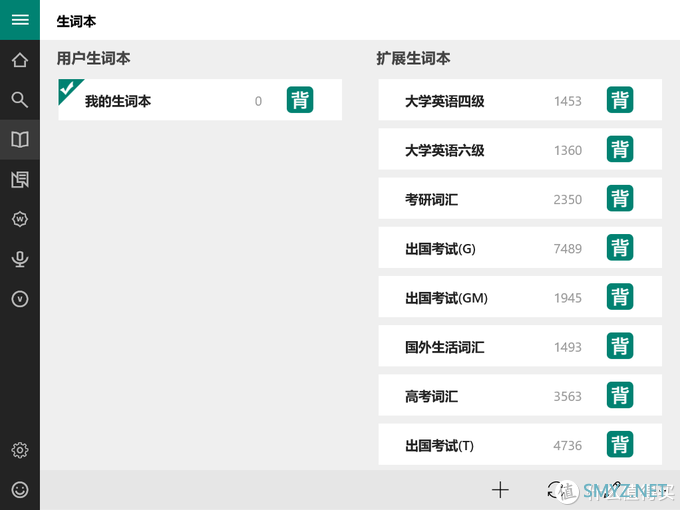Image resolution: width=680 pixels, height=510 pixels.
Task: Start reciting 我的生词本 with 背 button
Action: point(300,101)
